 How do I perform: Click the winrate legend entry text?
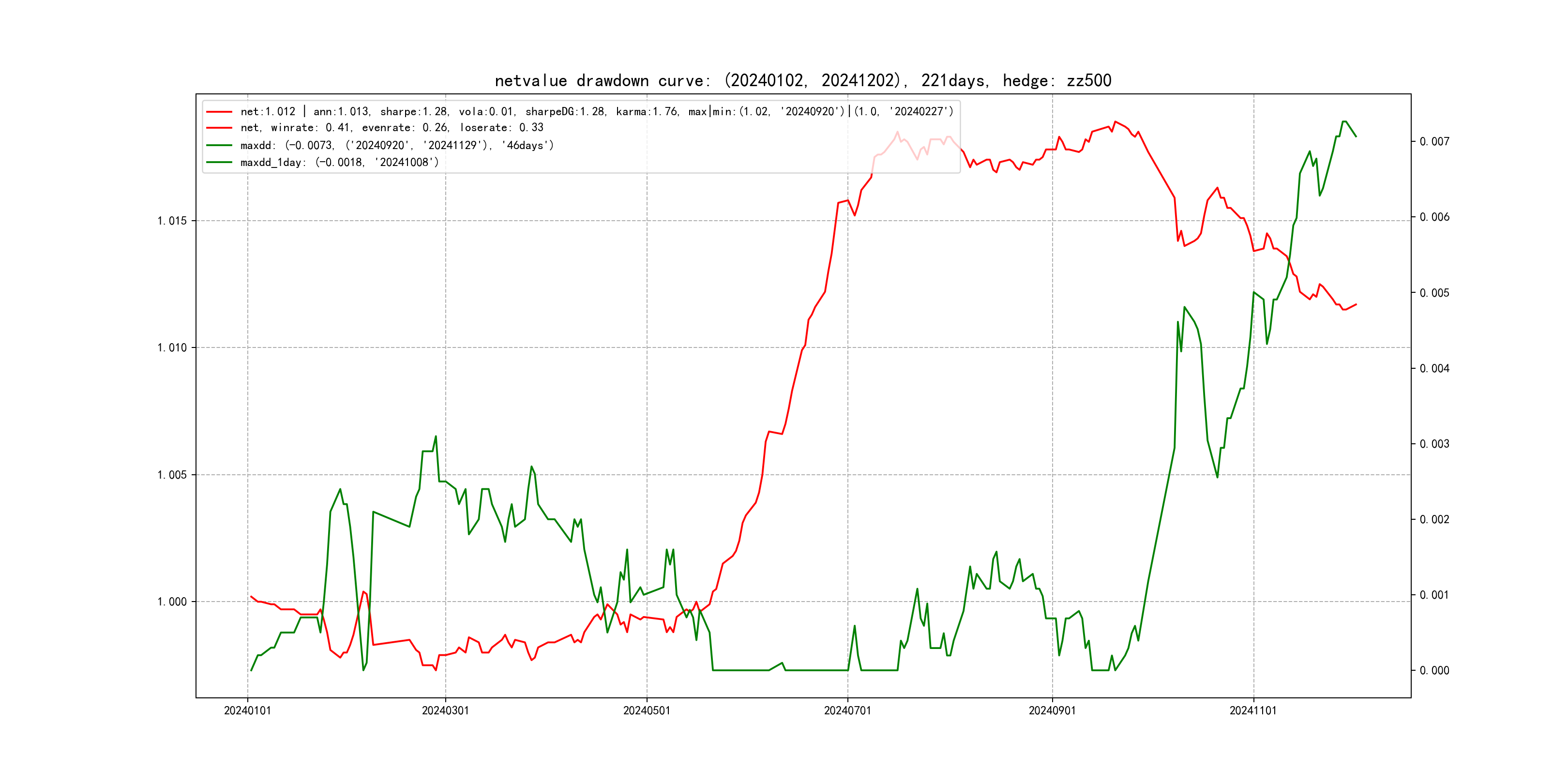(x=392, y=128)
